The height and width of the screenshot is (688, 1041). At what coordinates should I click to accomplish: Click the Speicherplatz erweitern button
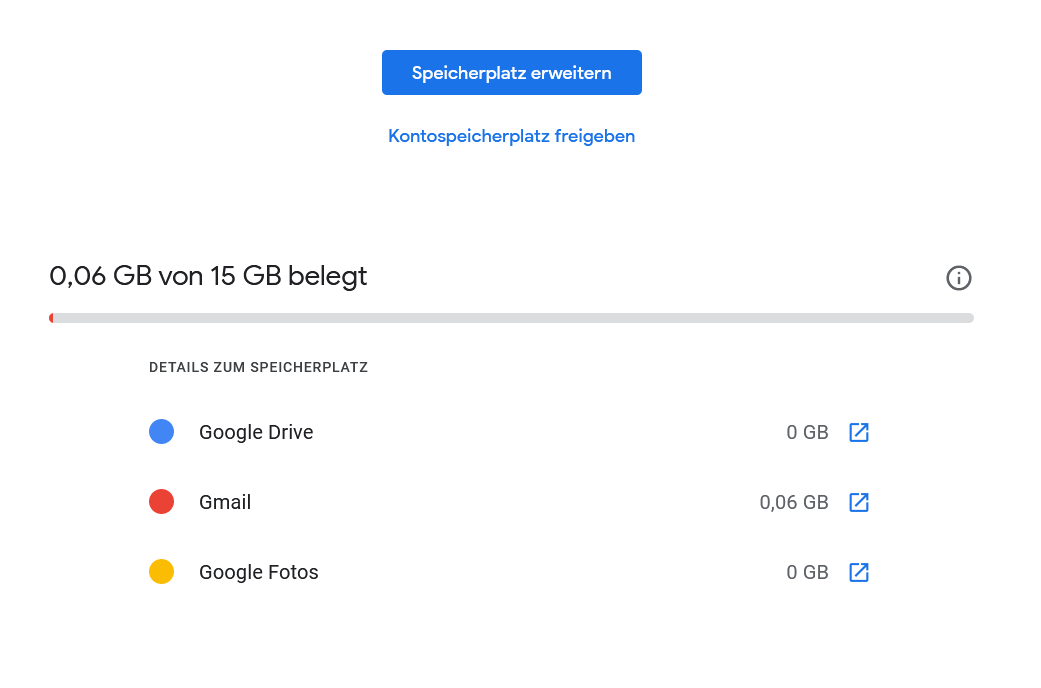pos(511,72)
